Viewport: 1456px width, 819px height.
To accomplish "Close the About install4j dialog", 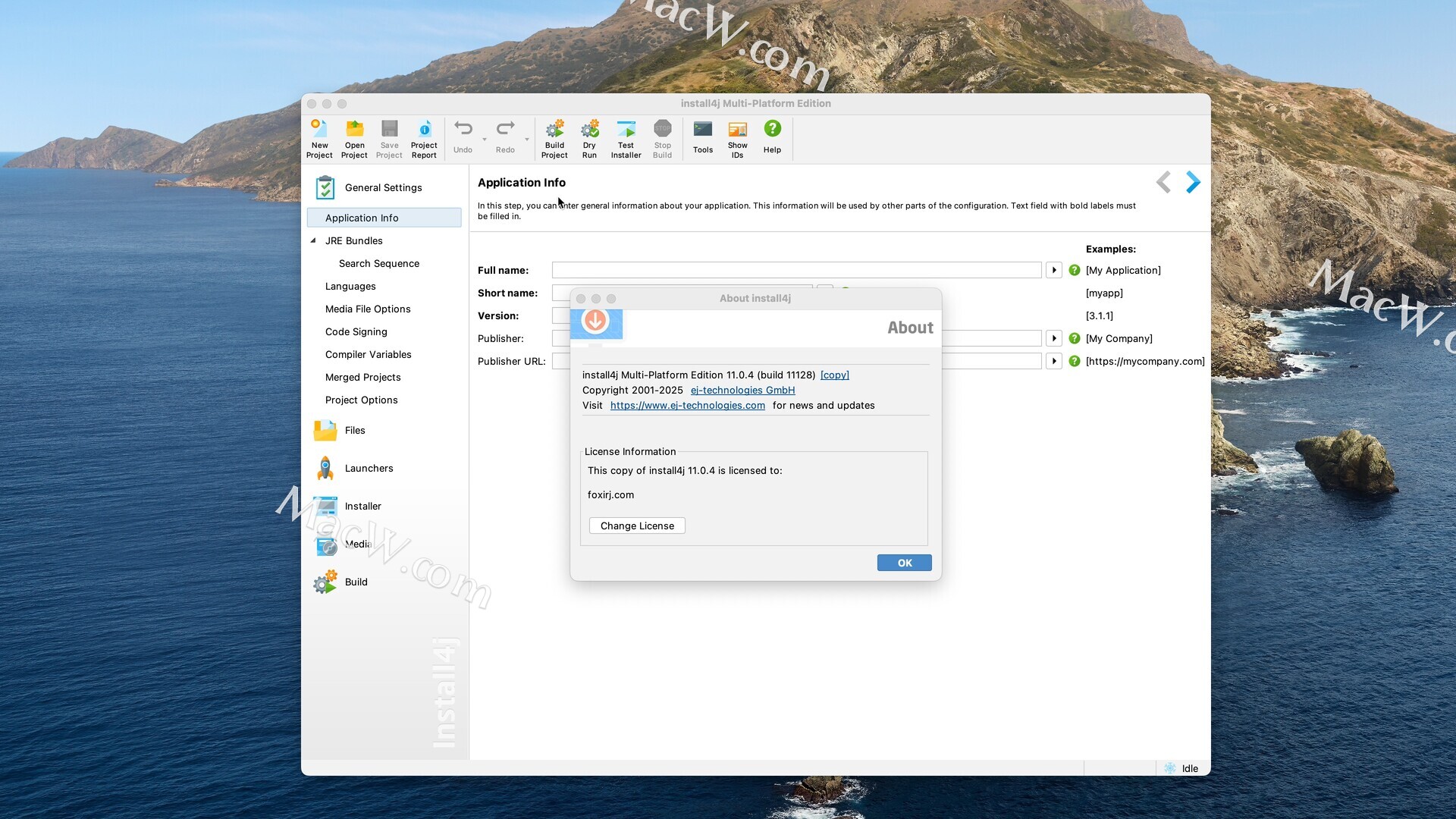I will point(581,299).
